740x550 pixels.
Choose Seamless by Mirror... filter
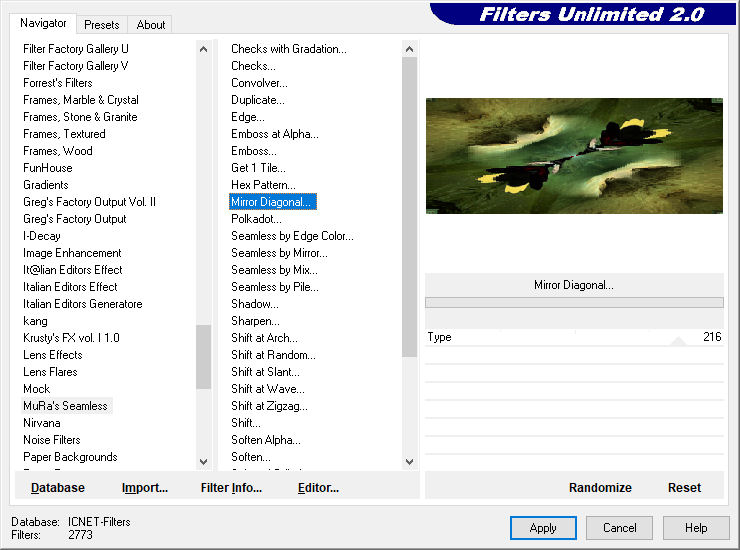point(279,253)
